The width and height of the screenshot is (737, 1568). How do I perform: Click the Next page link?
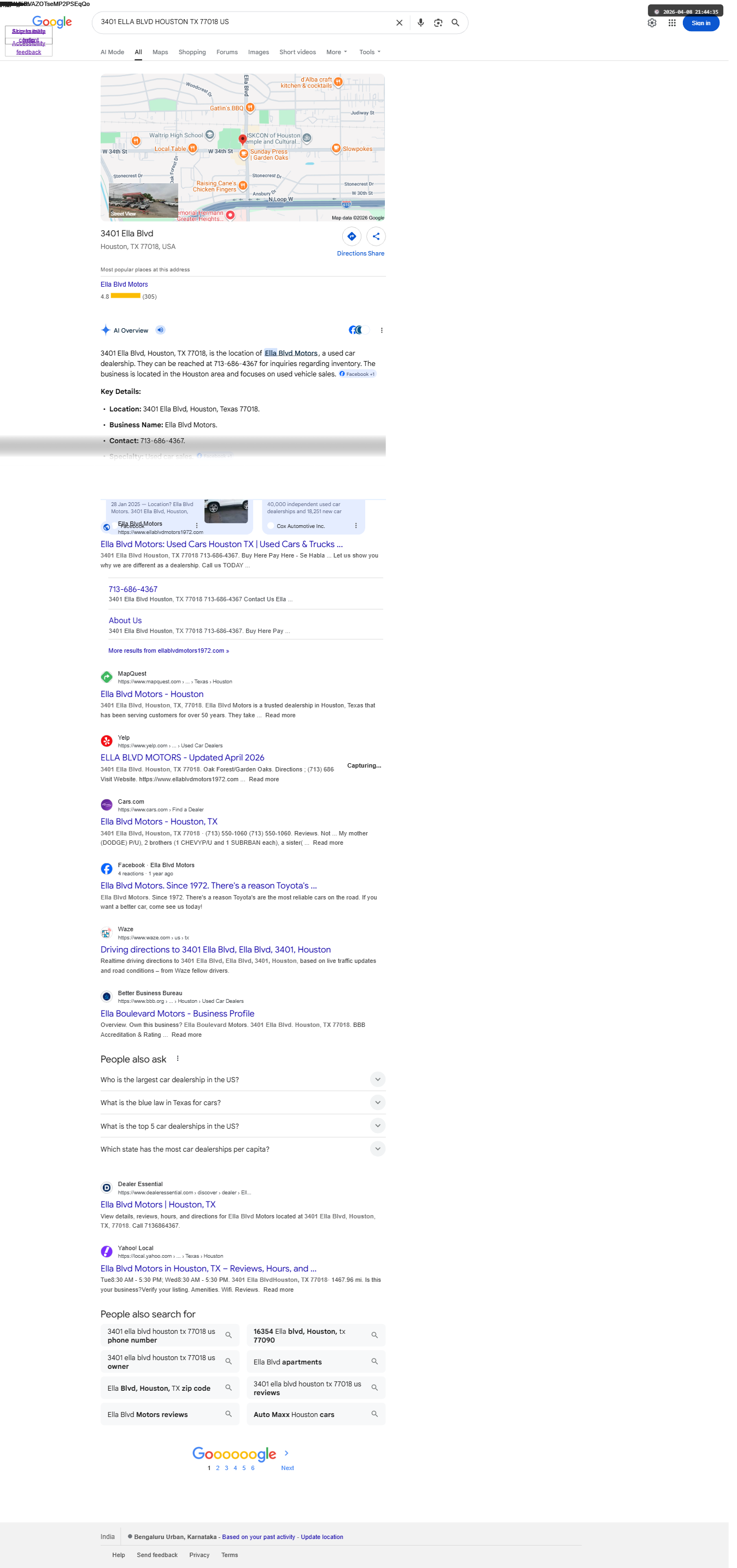pos(287,1467)
